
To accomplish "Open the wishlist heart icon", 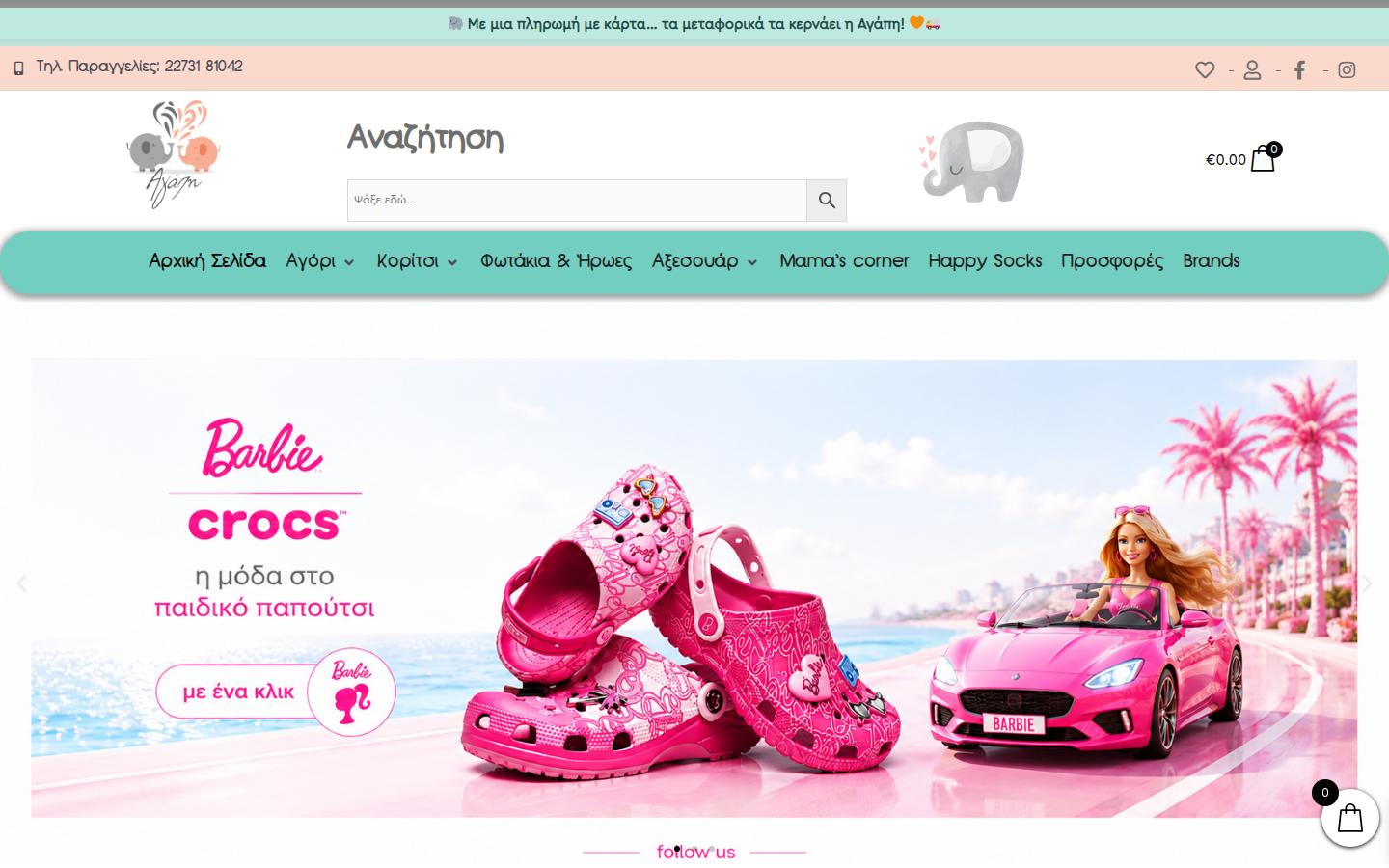I will [x=1205, y=69].
